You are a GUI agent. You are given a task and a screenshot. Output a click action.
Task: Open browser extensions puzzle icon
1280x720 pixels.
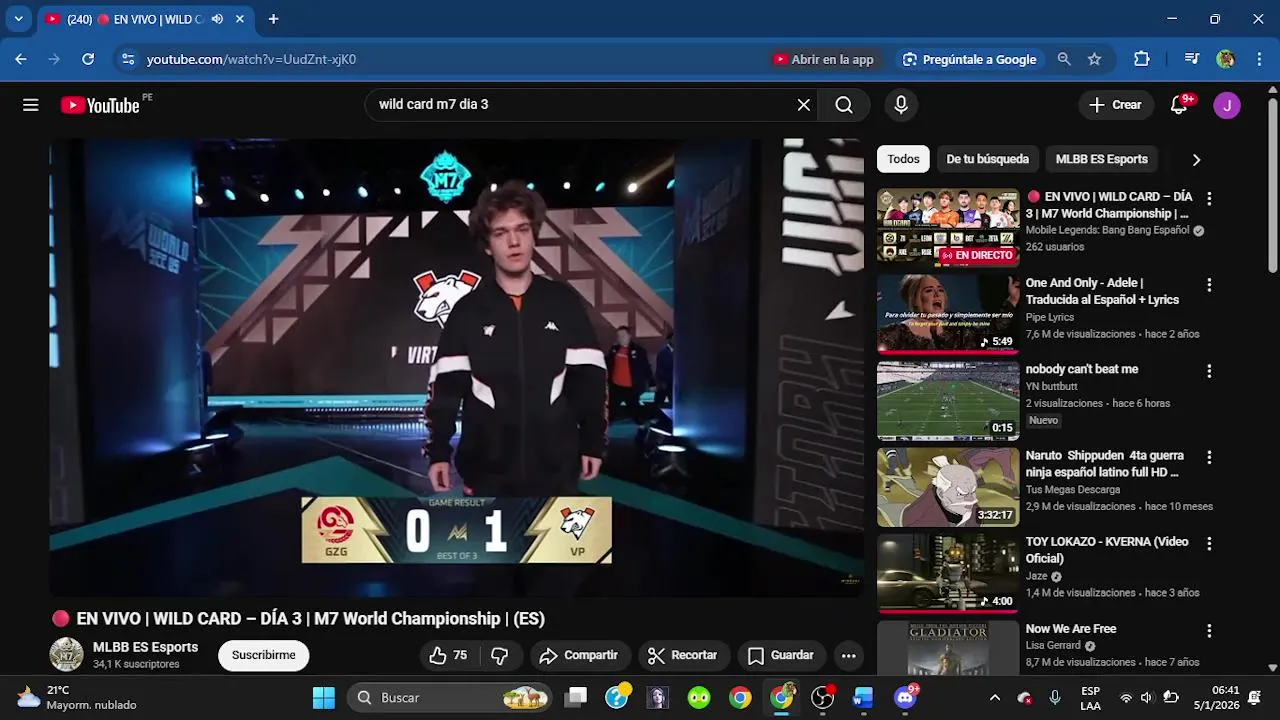coord(1142,59)
